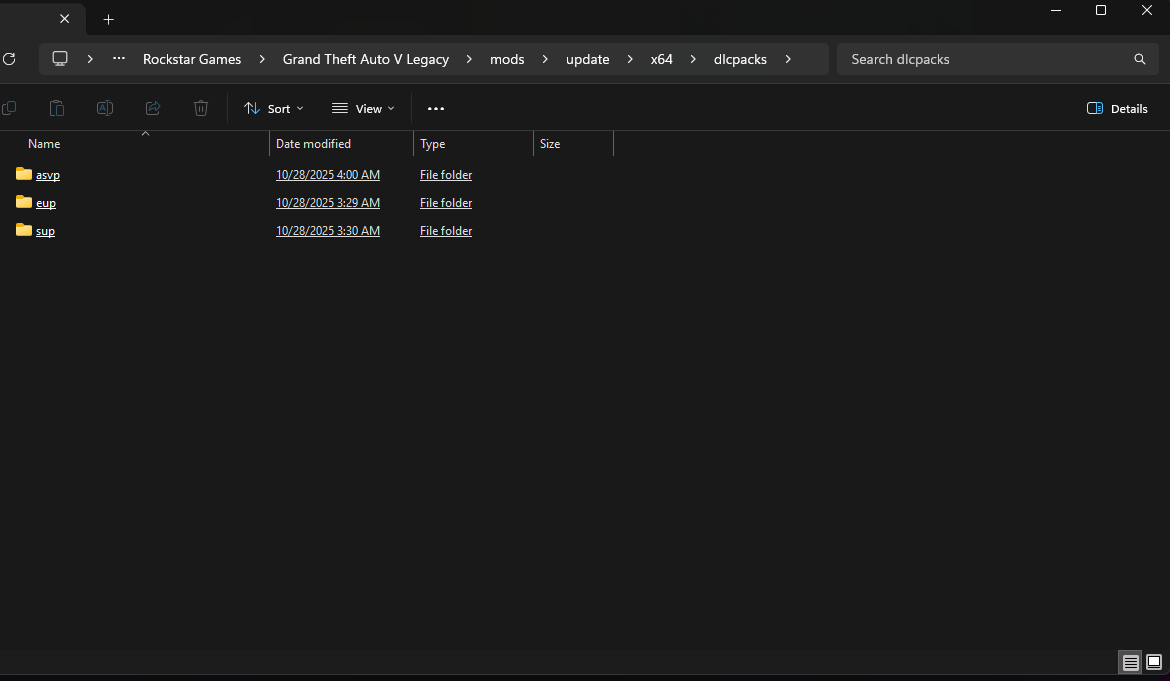Click File folder type in asvp row

click(x=445, y=175)
